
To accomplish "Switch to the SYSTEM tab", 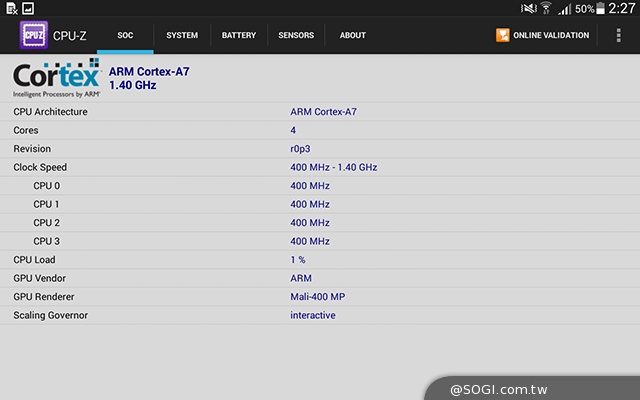I will (182, 36).
